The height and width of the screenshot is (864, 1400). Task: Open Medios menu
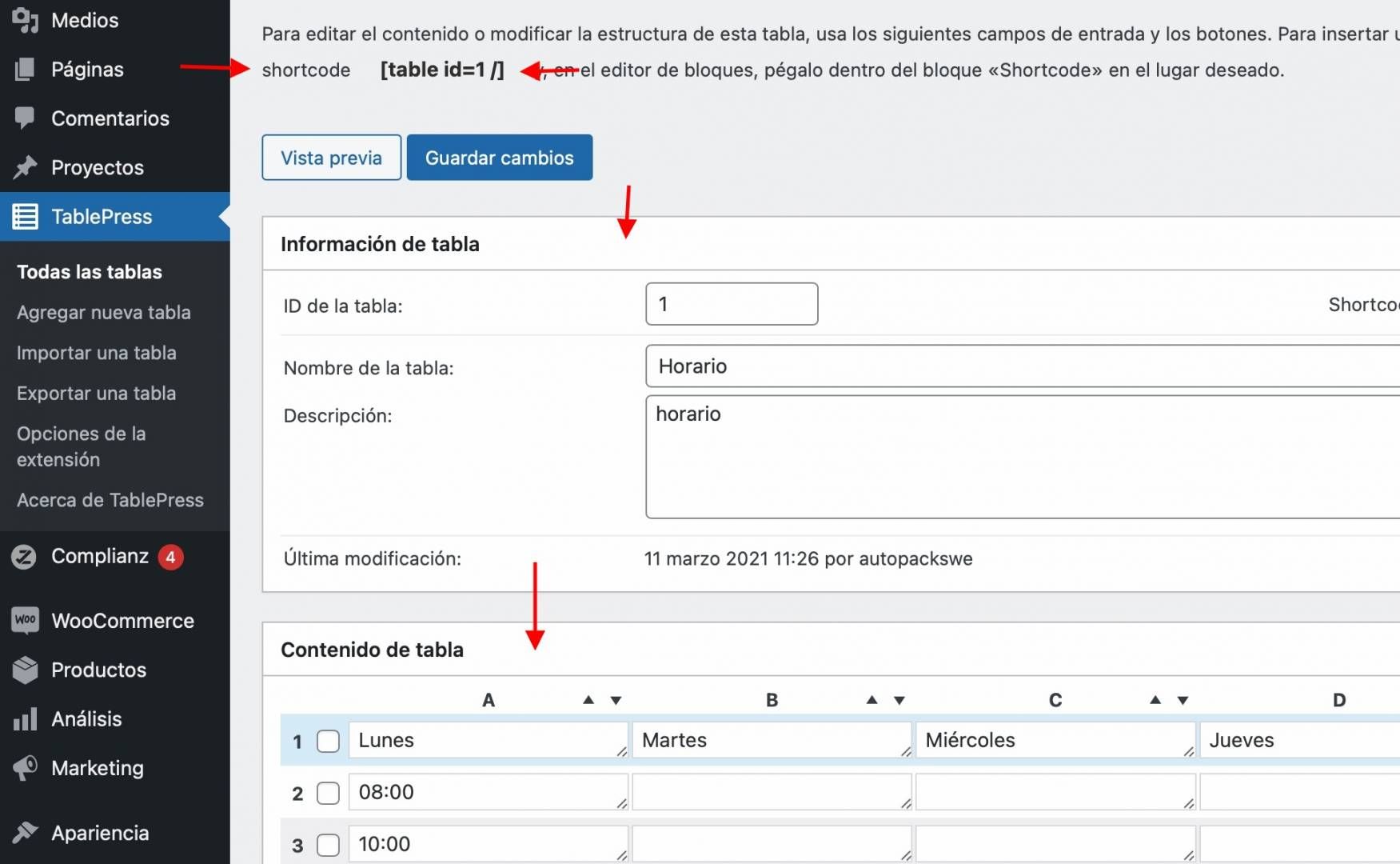click(x=115, y=20)
